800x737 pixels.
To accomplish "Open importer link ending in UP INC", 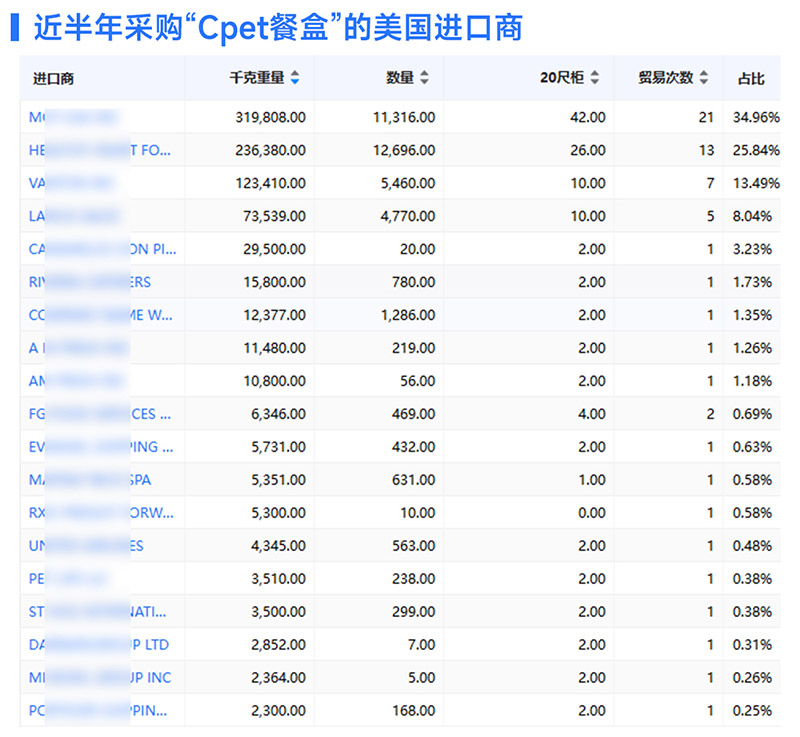I will (100, 677).
